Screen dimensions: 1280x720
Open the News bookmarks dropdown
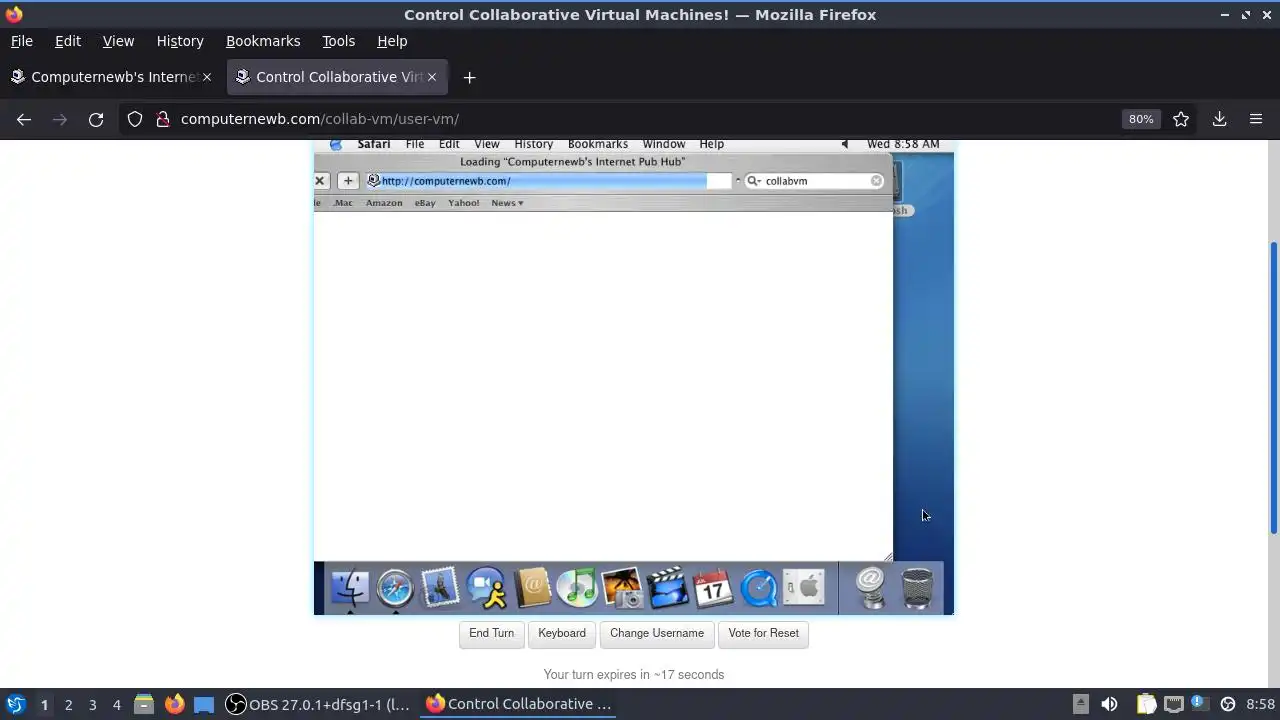[507, 203]
